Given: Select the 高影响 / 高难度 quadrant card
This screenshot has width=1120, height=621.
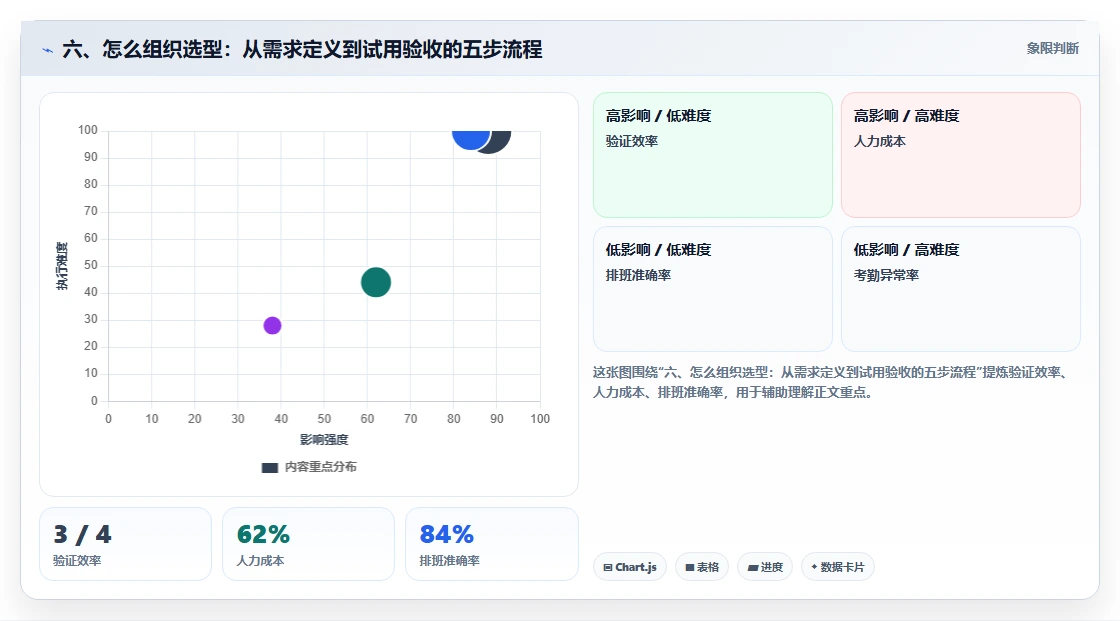Looking at the screenshot, I should pos(961,154).
